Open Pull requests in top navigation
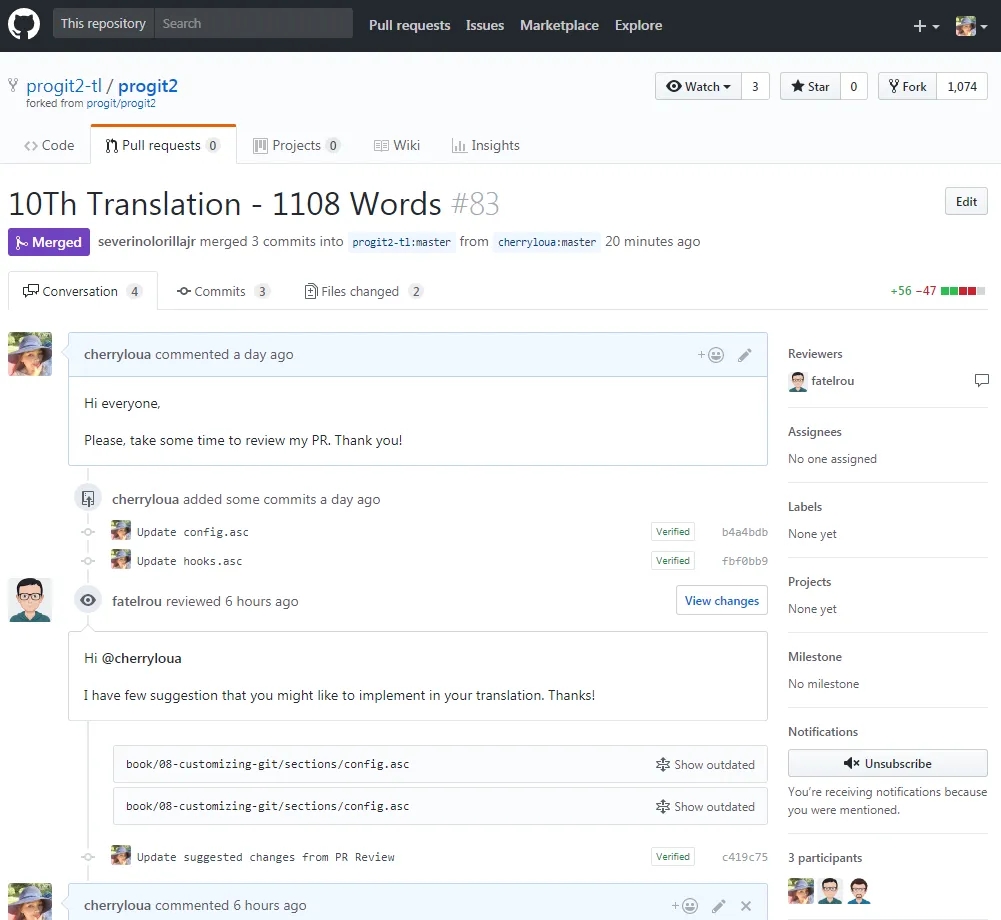 pos(409,26)
